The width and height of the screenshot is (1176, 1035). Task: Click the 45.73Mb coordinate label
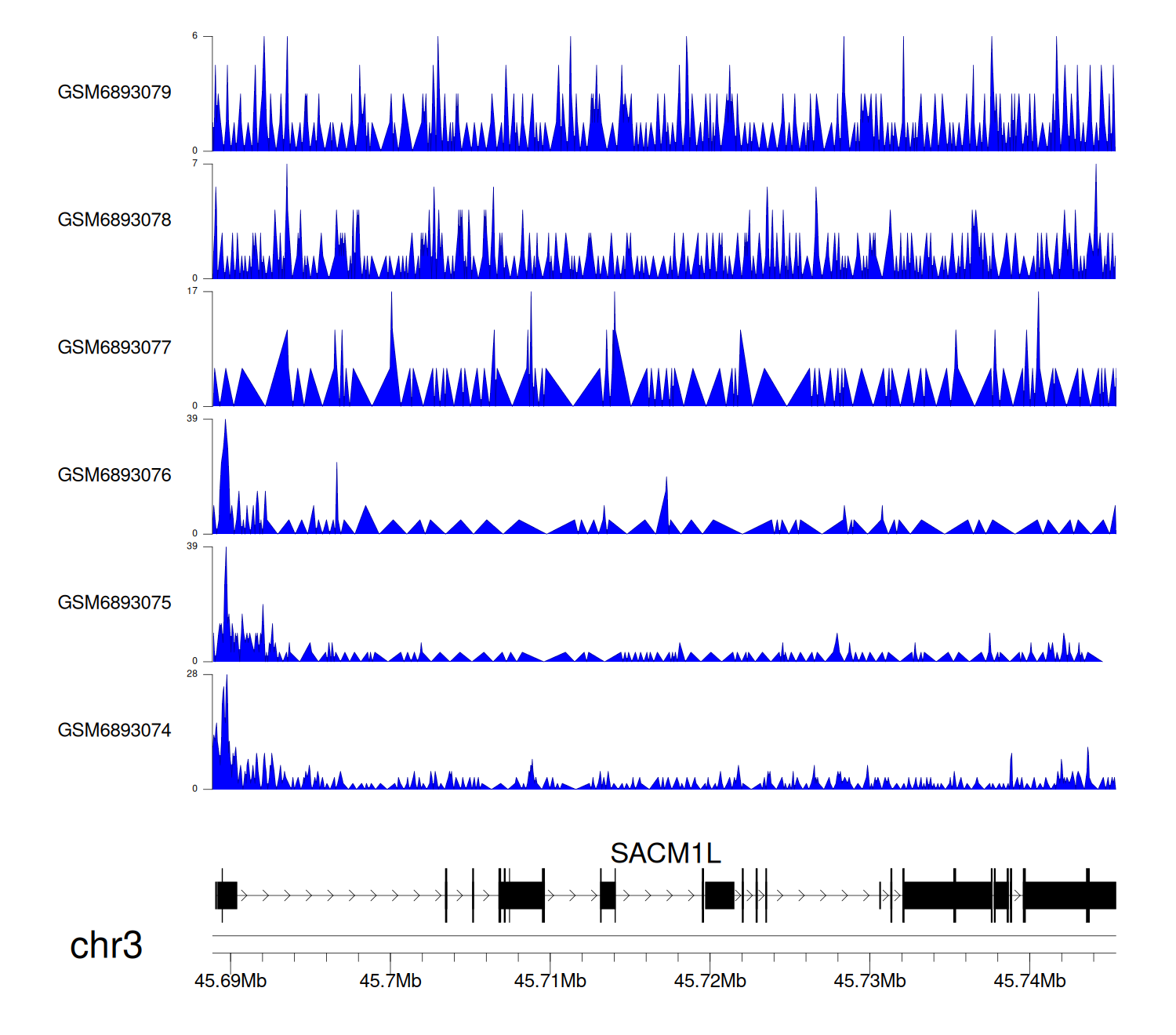tap(869, 981)
